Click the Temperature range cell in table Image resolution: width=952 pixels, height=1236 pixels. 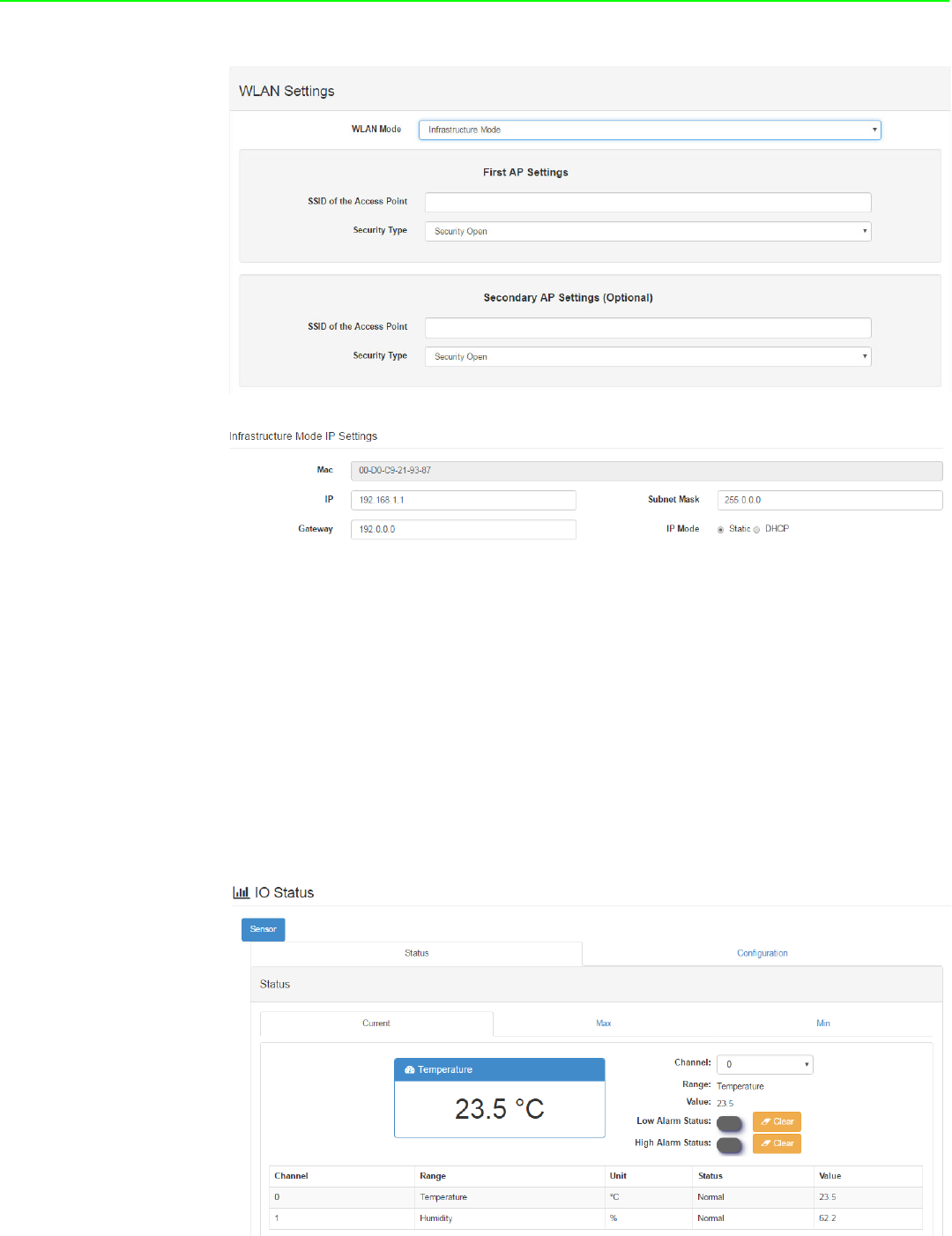[443, 1197]
